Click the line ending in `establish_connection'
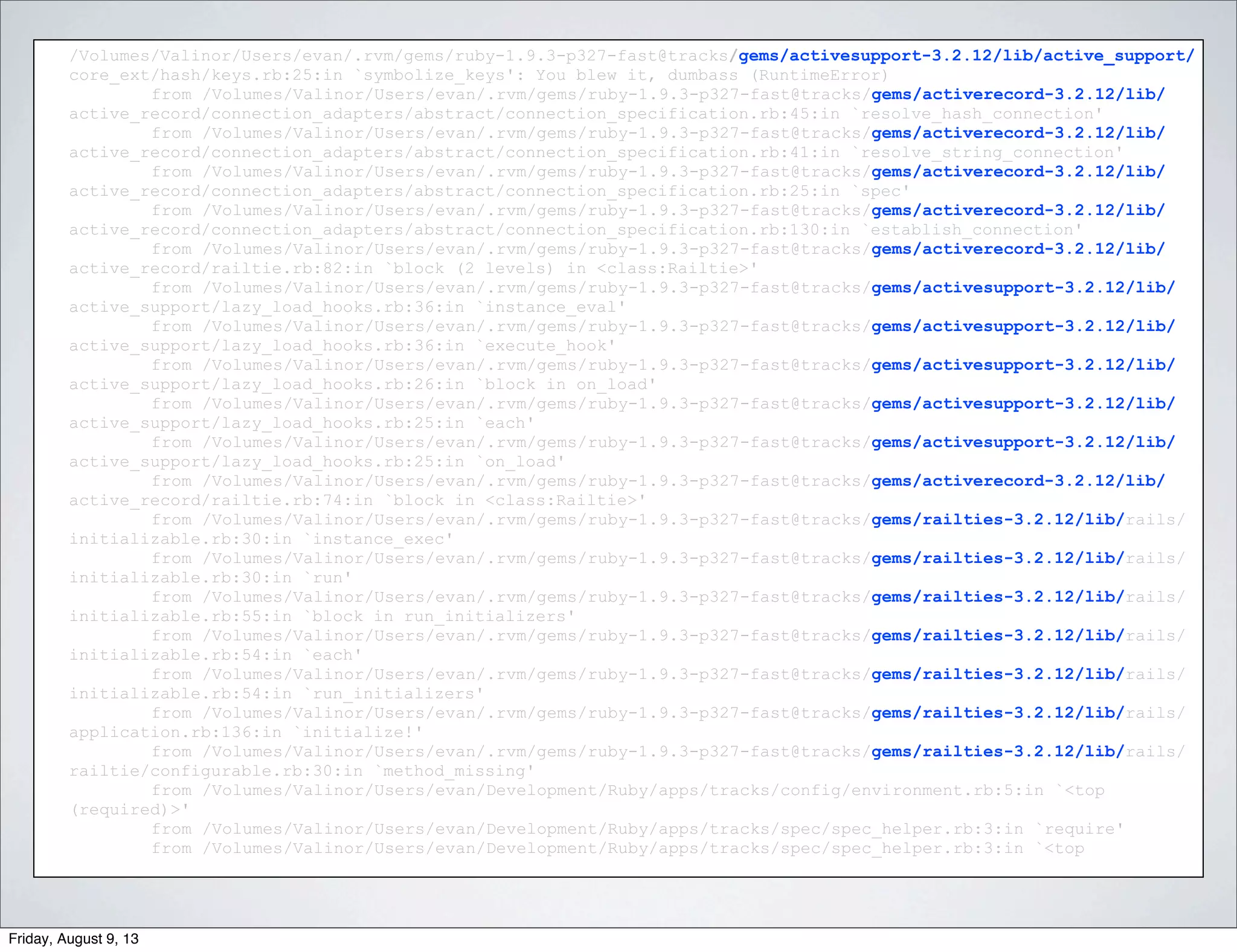 [x=576, y=230]
